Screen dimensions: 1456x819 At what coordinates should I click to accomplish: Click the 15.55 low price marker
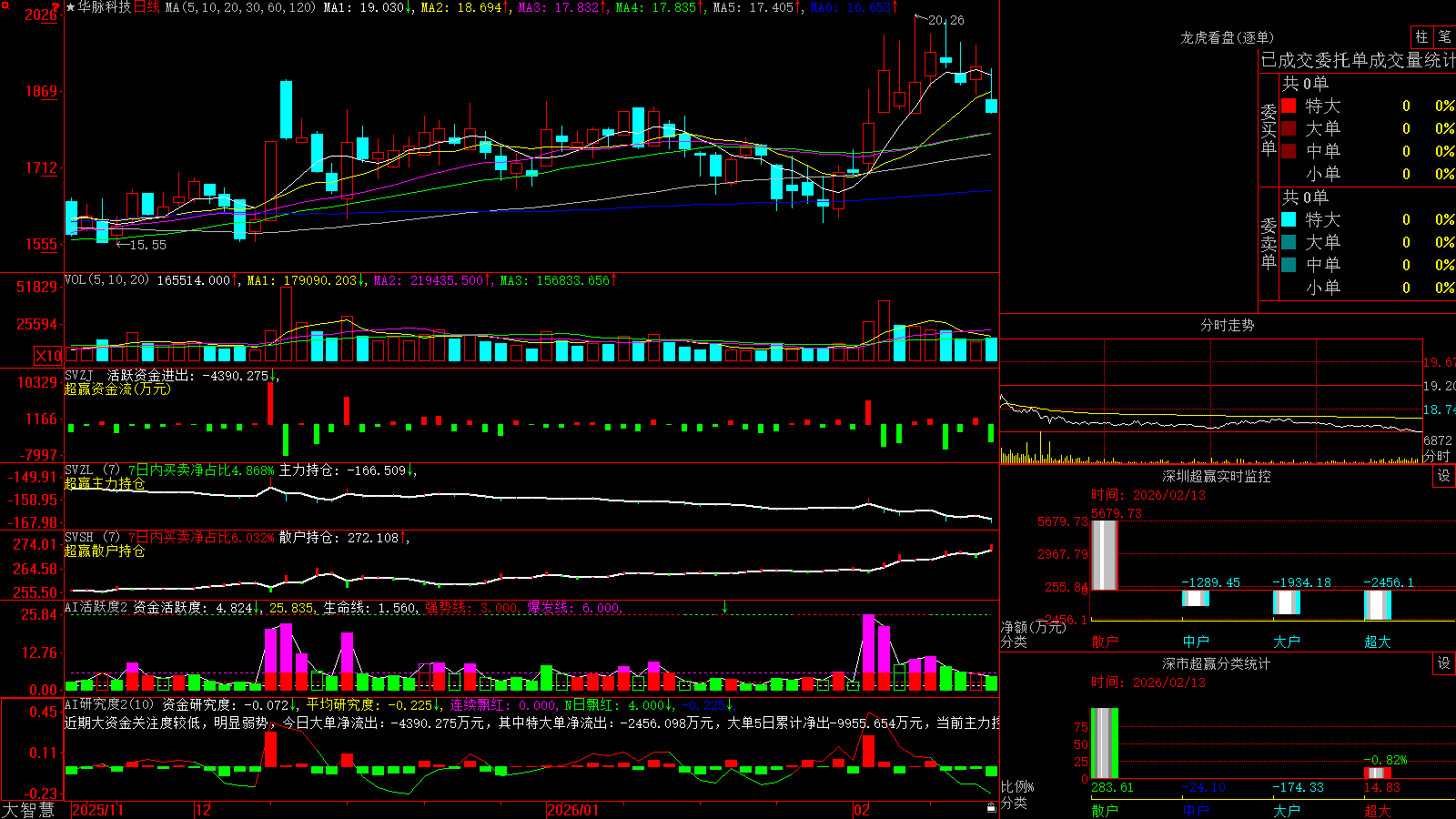click(147, 245)
